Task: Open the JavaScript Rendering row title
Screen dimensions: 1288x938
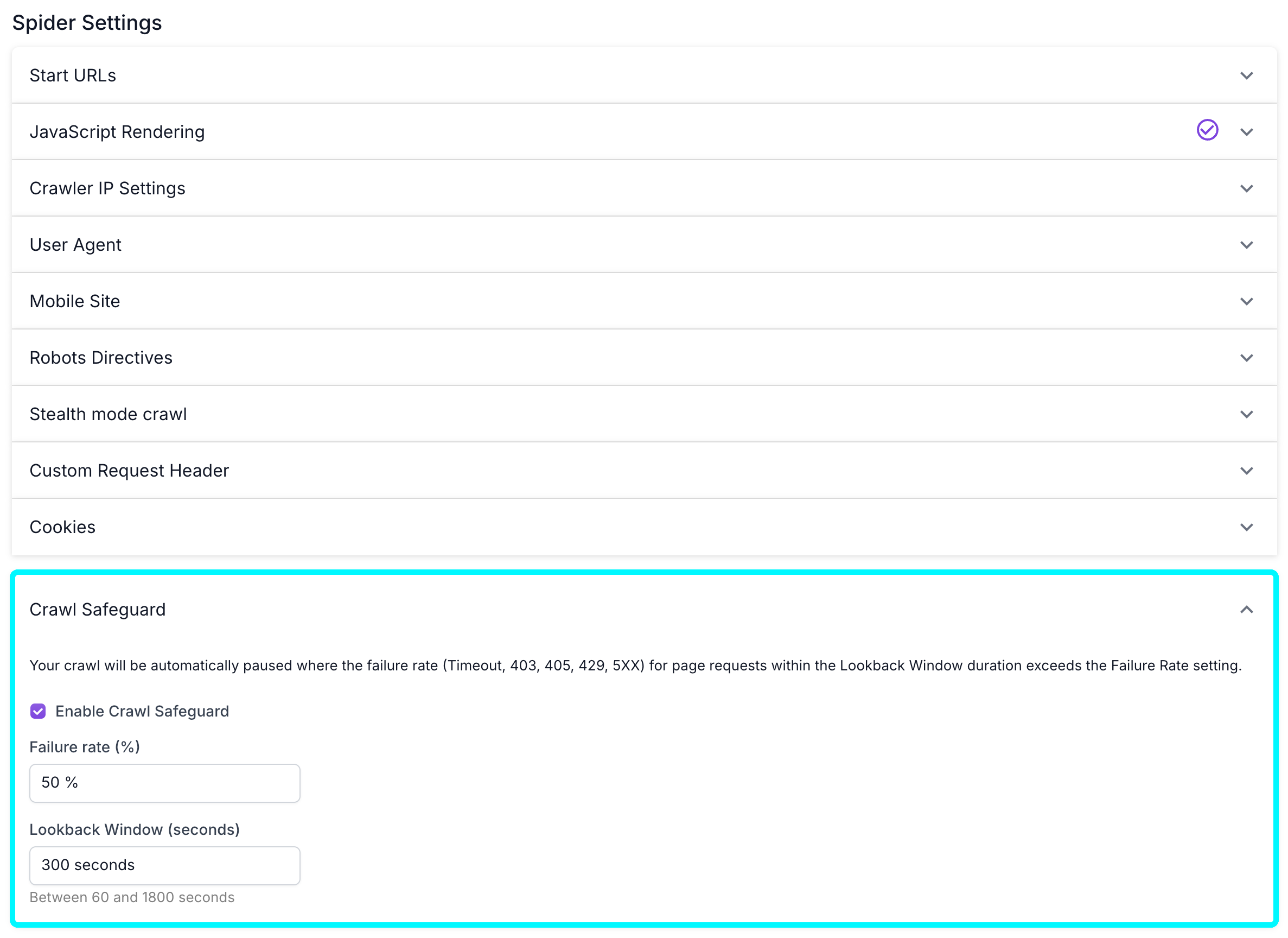Action: click(117, 132)
